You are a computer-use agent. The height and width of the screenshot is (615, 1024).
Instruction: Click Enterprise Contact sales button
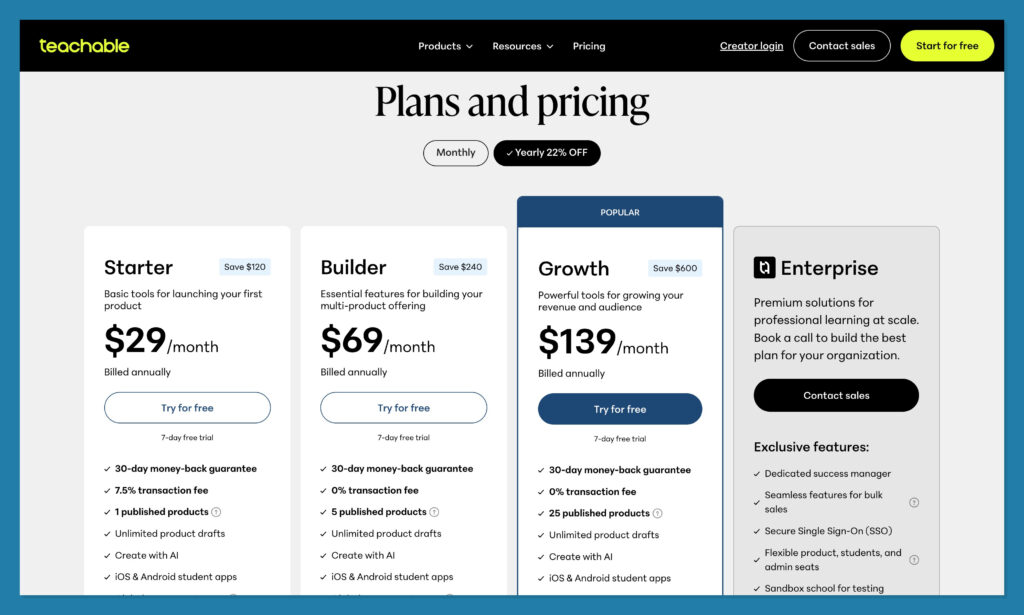click(x=836, y=395)
